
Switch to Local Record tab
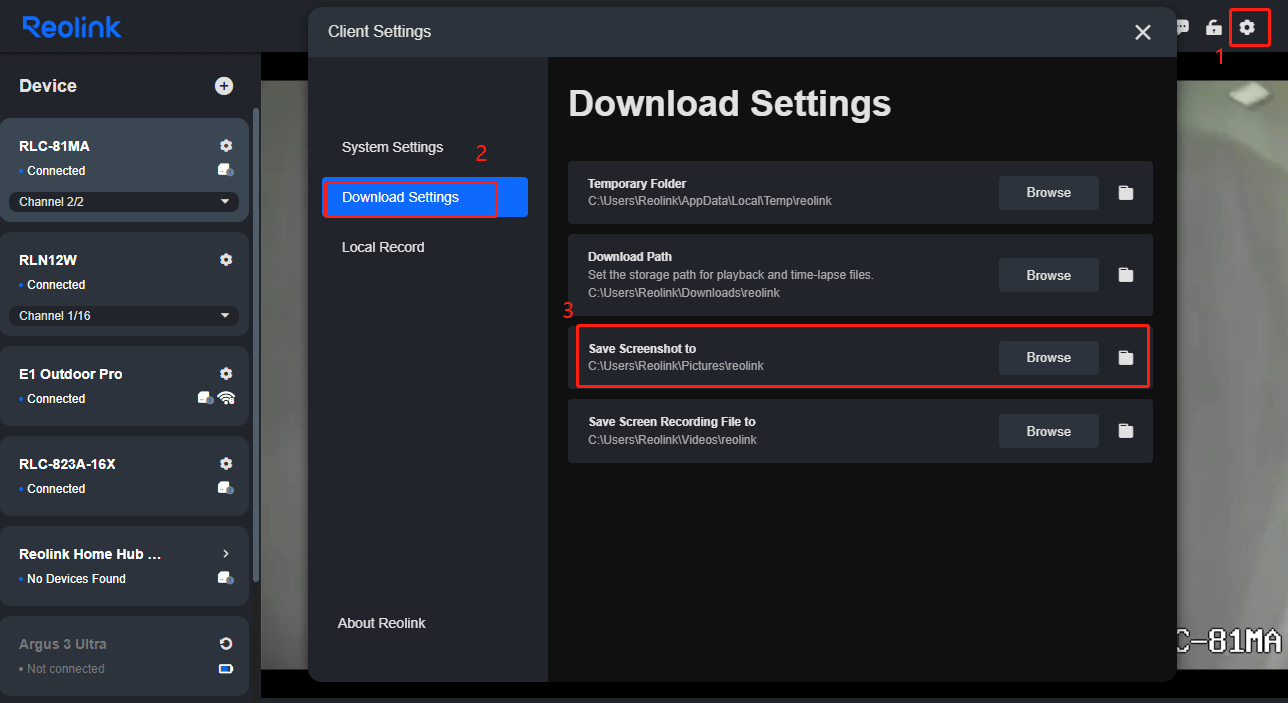click(383, 247)
